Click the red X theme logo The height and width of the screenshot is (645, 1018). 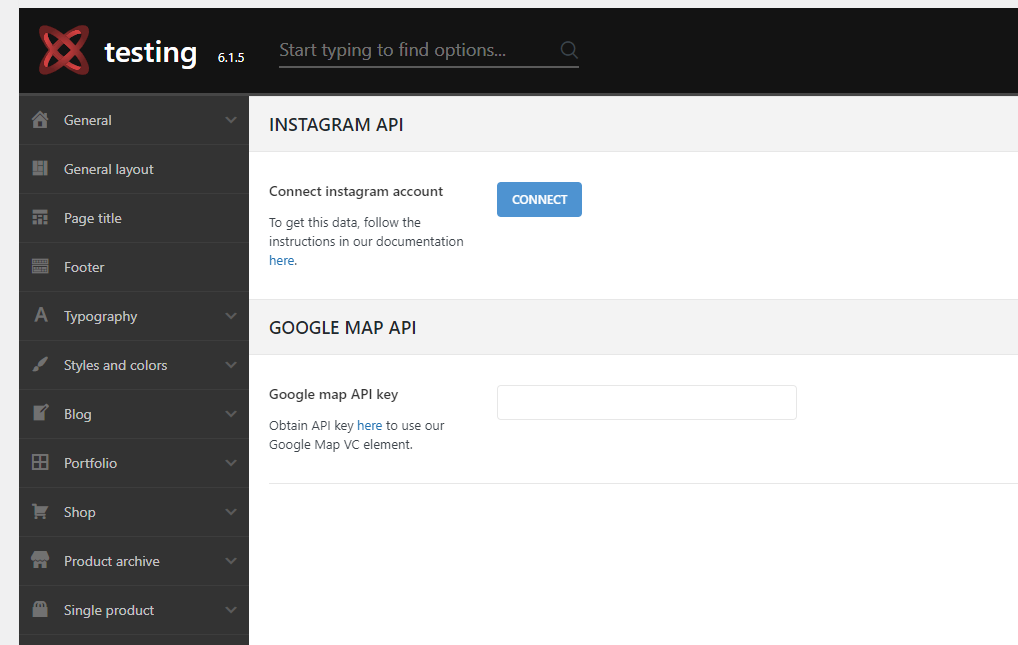tap(64, 50)
